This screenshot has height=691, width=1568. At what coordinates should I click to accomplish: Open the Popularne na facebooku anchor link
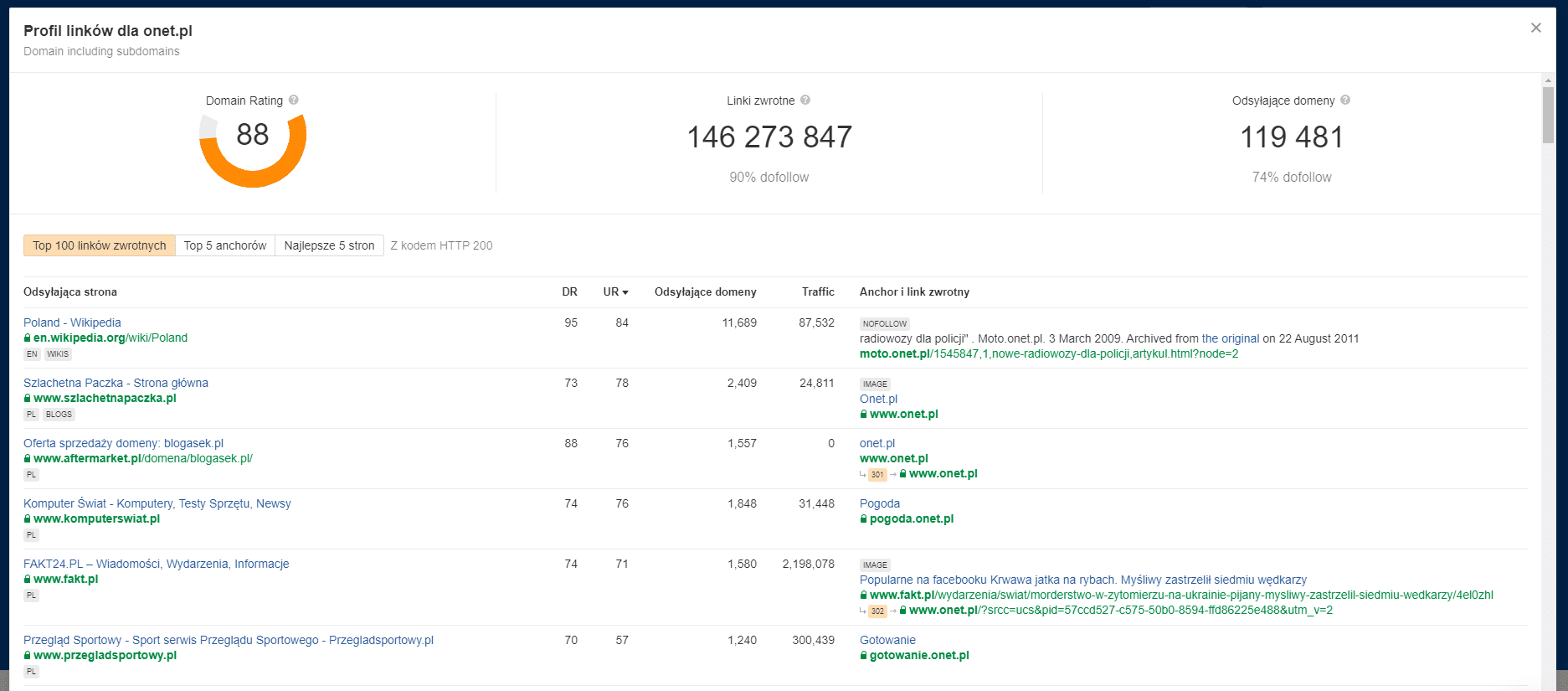tap(1083, 580)
